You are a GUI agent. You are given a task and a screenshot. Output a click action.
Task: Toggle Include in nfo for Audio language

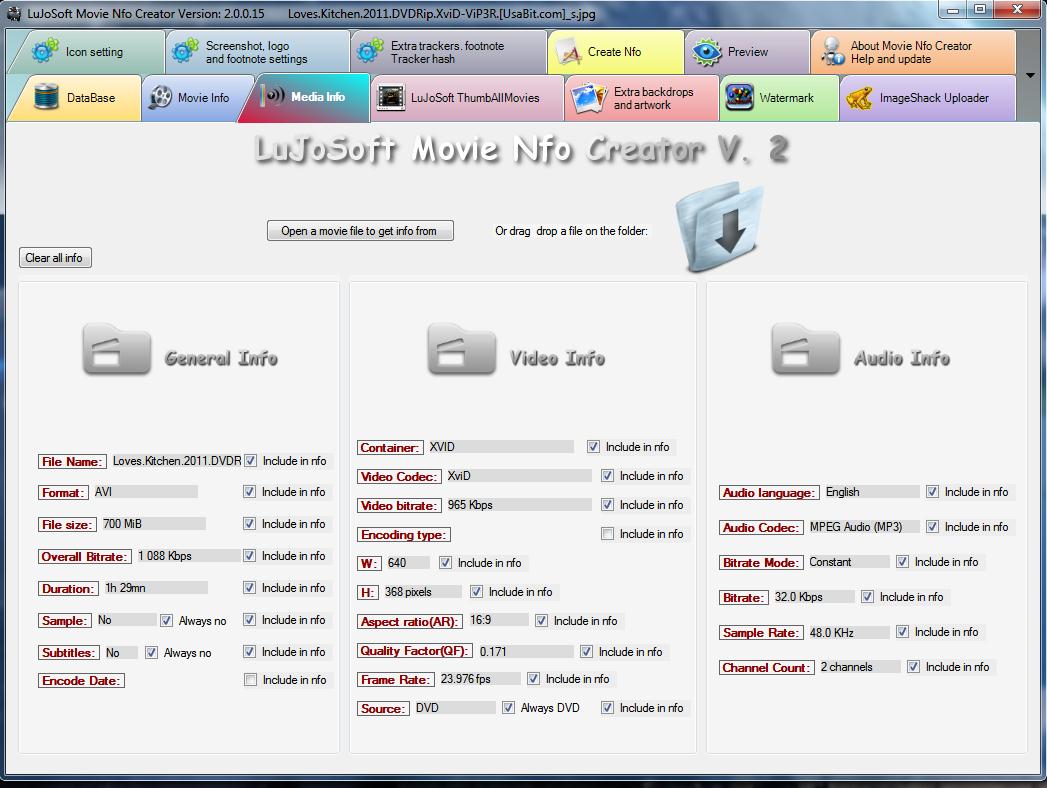(932, 491)
